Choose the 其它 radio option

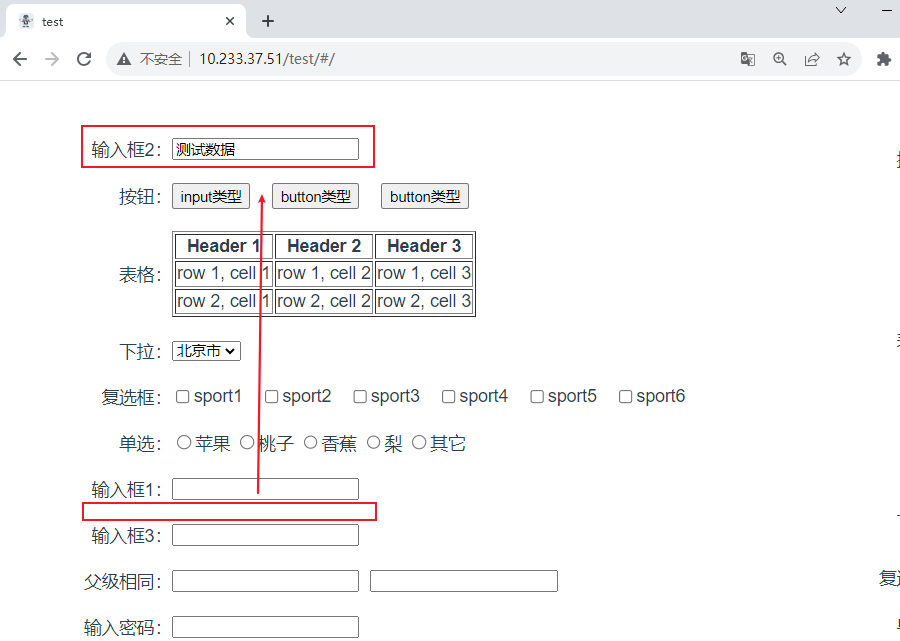(419, 442)
